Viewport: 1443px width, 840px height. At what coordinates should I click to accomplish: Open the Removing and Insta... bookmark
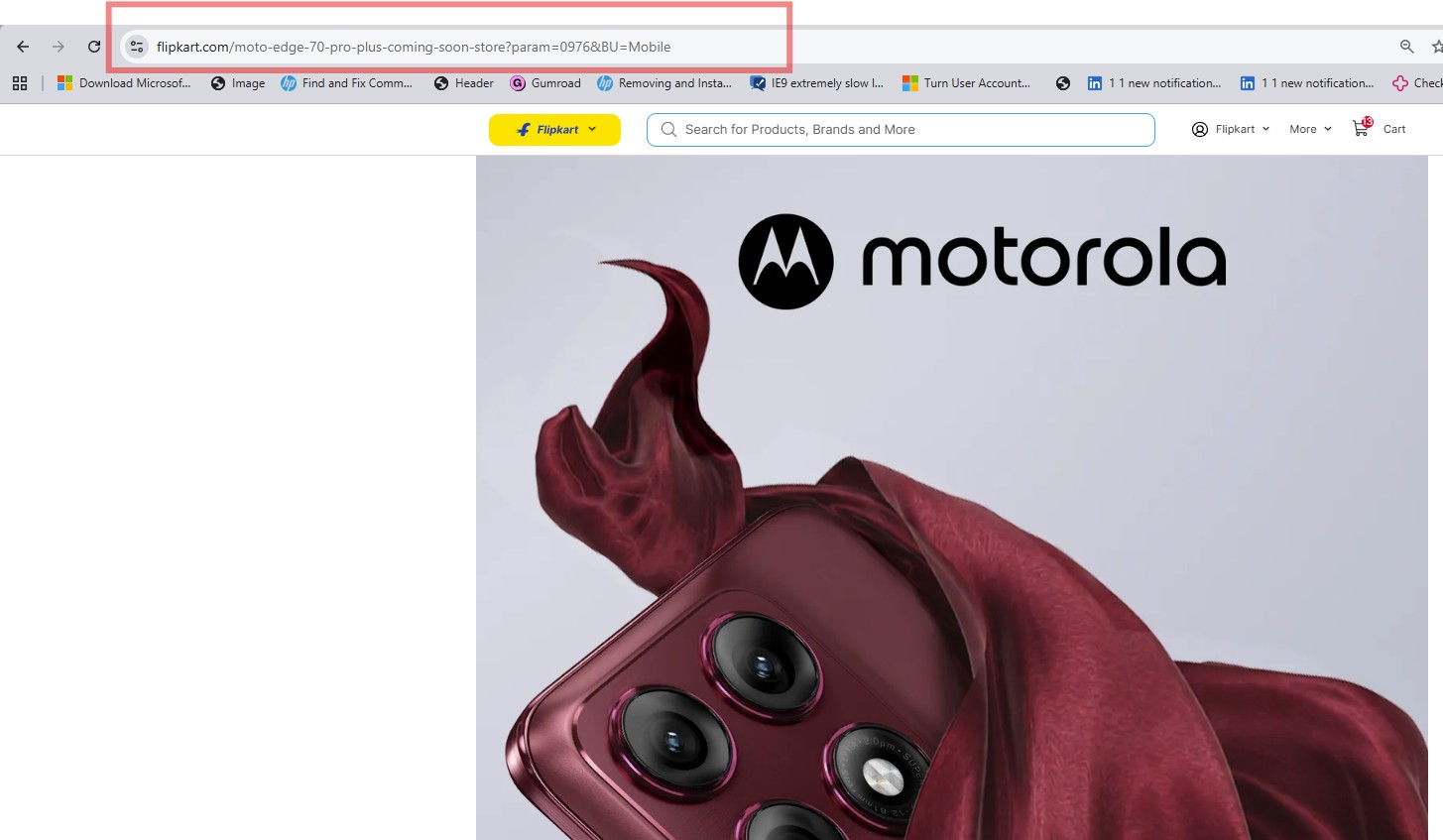pyautogui.click(x=664, y=83)
